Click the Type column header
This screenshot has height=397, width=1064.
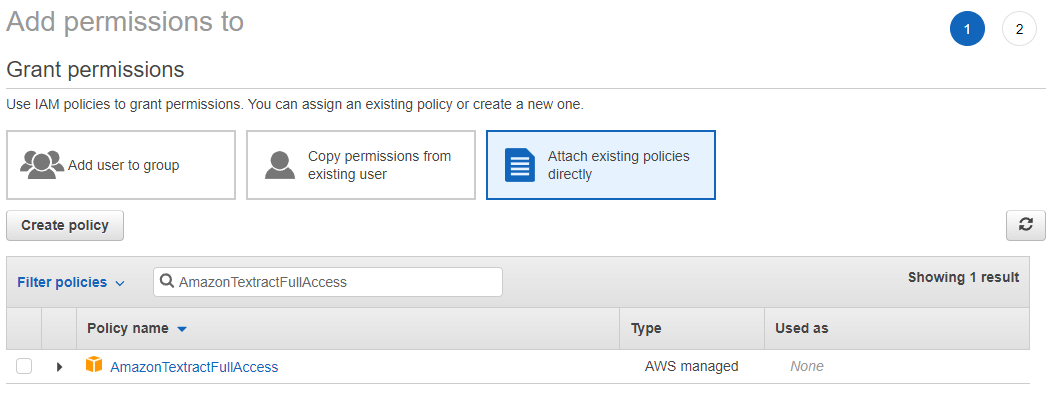point(646,328)
